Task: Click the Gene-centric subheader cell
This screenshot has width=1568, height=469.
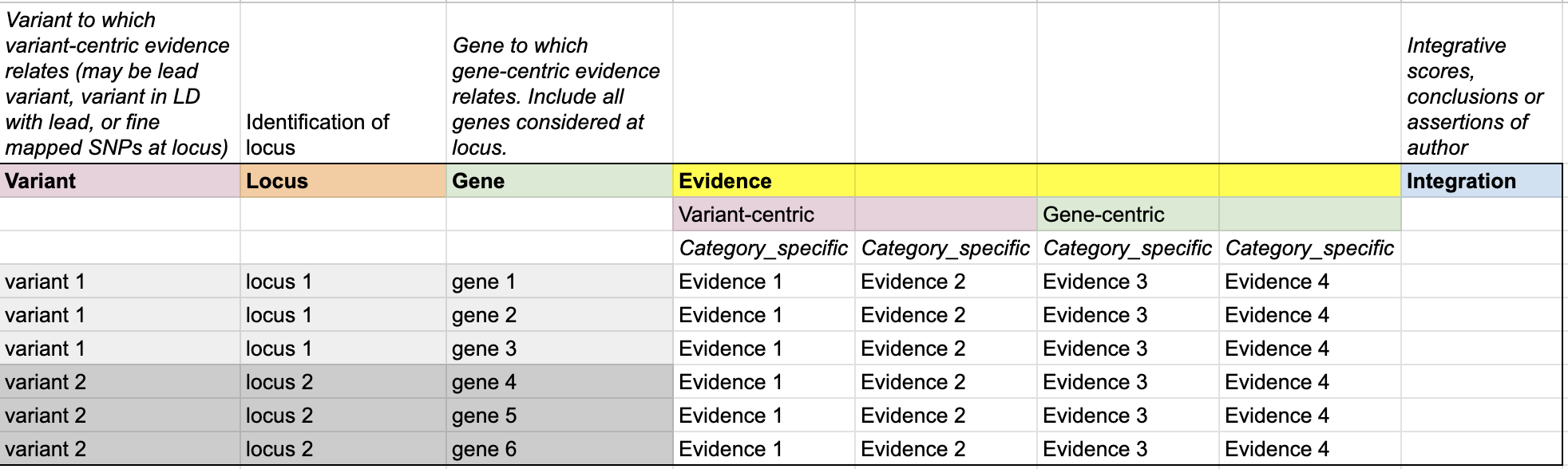Action: 1127,215
